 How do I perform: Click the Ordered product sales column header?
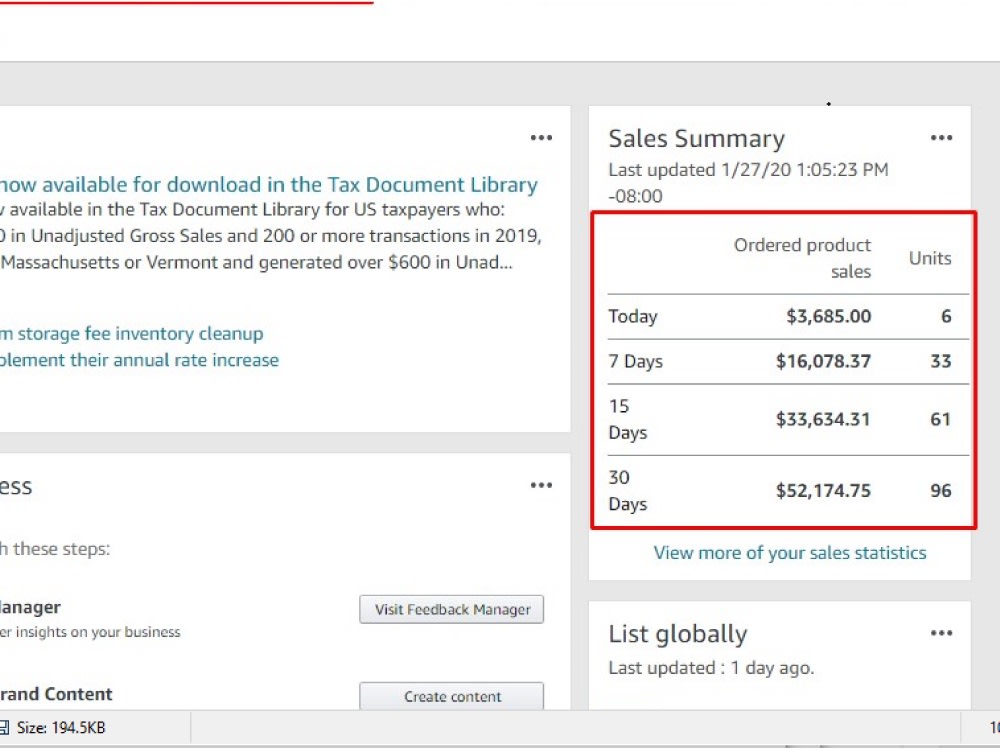click(x=802, y=258)
